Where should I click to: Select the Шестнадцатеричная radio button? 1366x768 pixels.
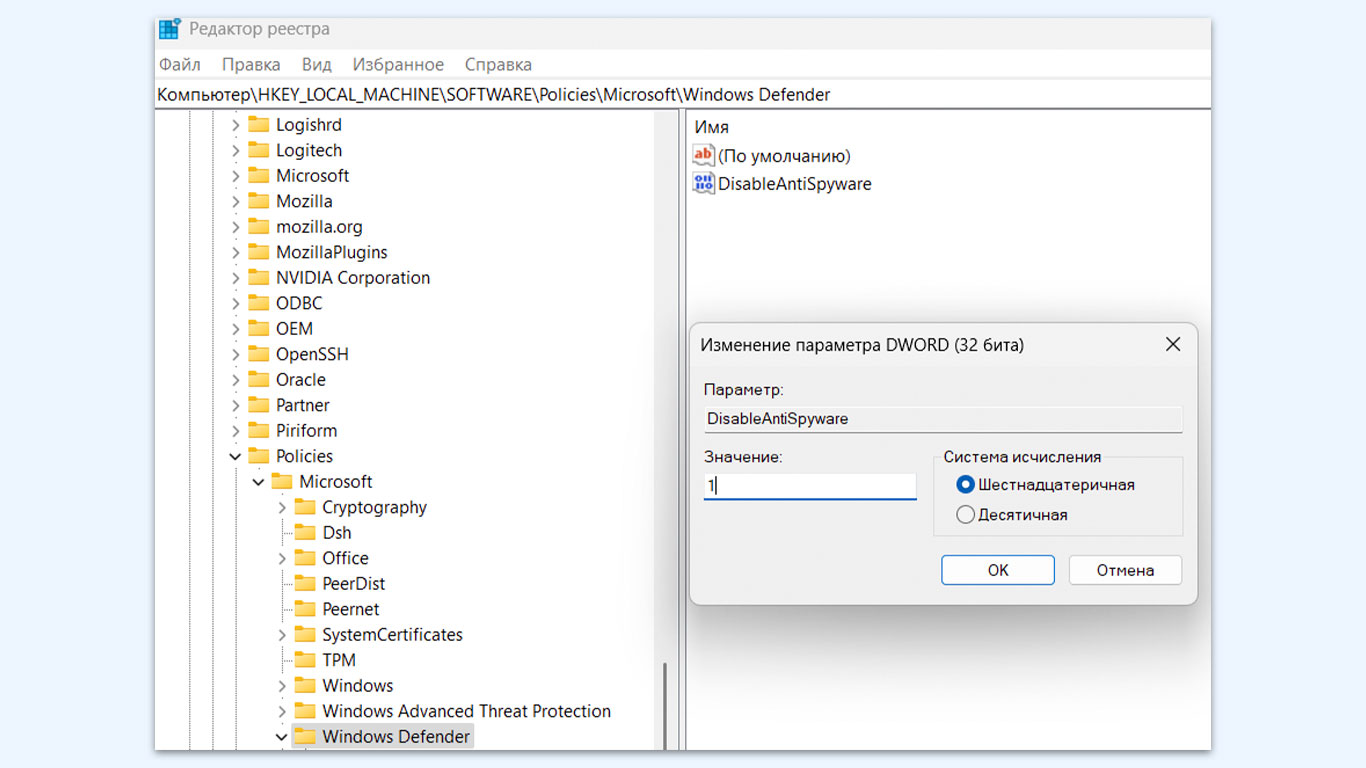[965, 485]
